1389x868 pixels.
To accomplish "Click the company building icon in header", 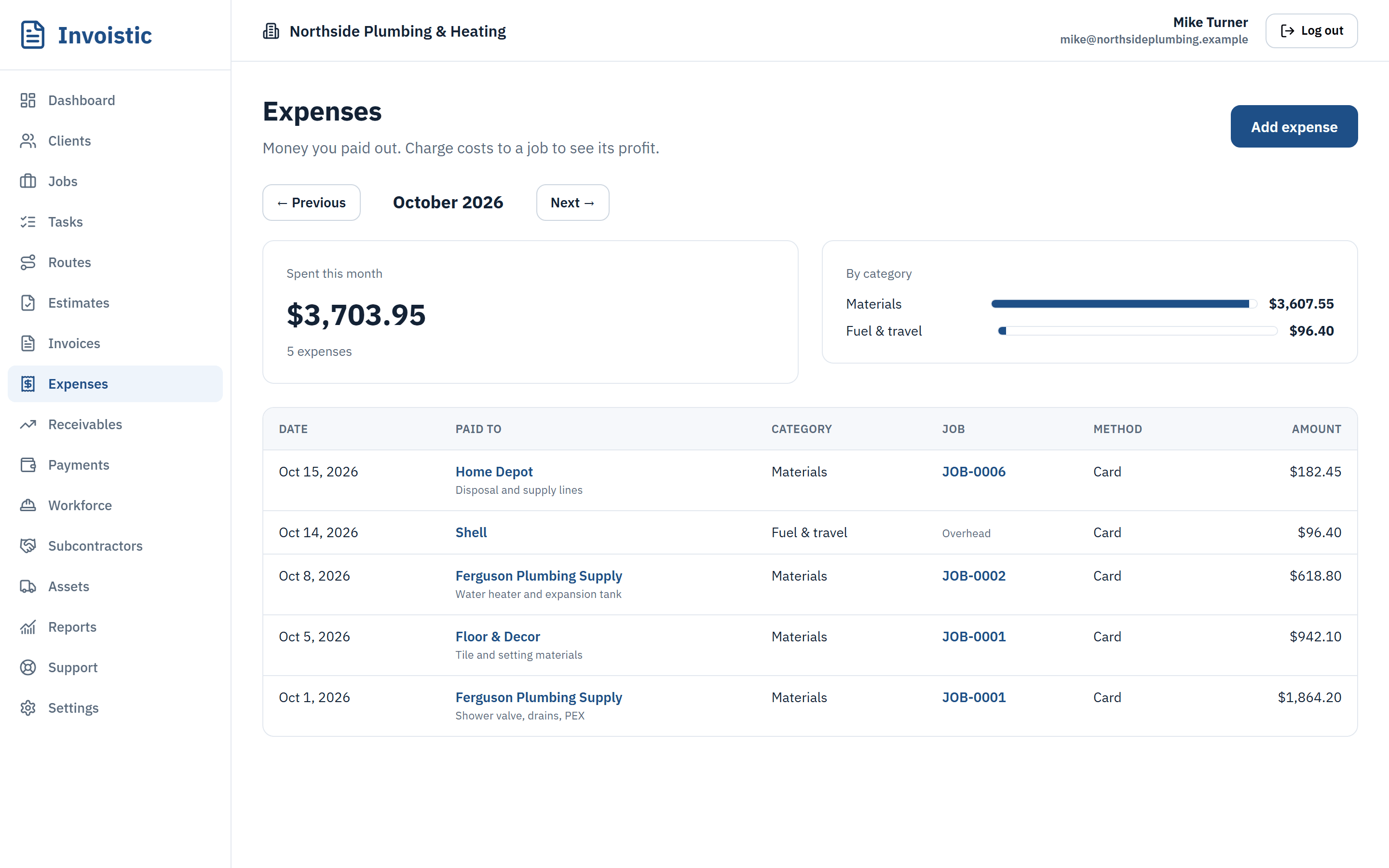I will pyautogui.click(x=271, y=31).
